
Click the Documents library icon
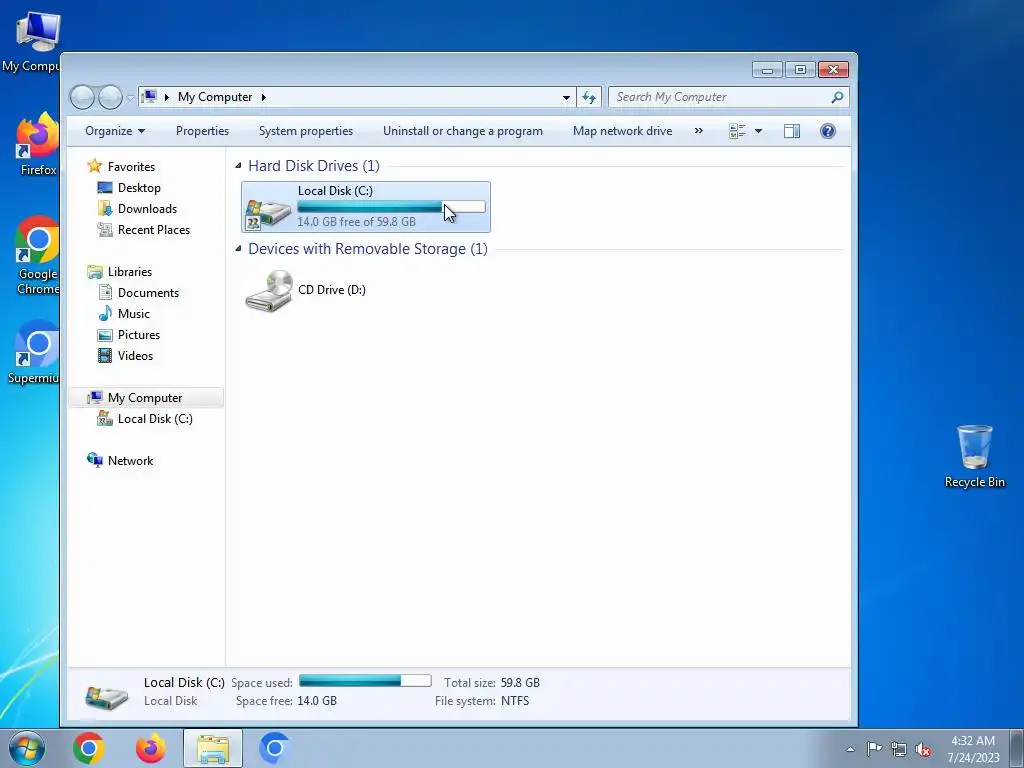click(x=104, y=293)
